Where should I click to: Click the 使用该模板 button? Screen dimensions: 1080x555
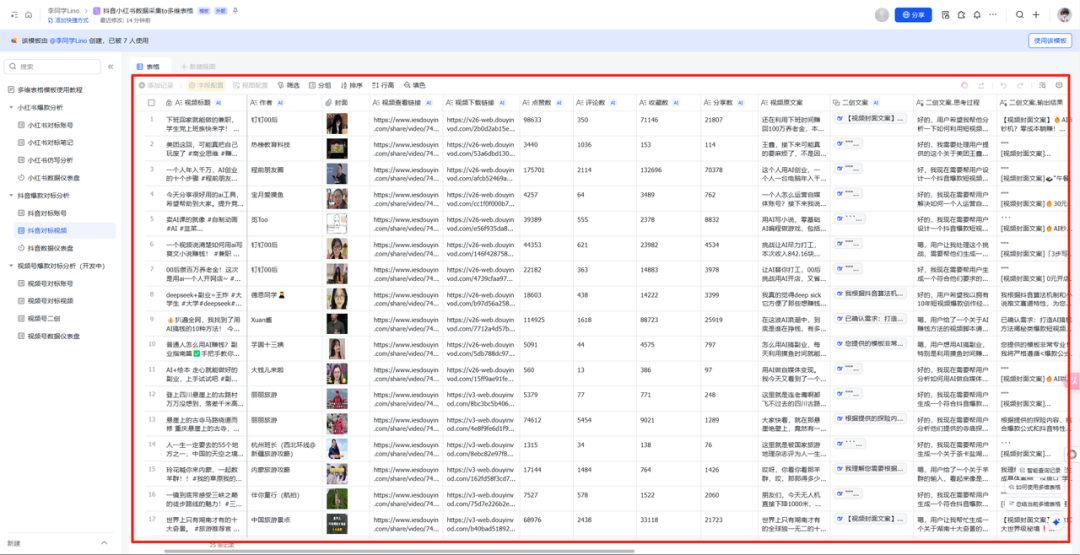point(1050,41)
